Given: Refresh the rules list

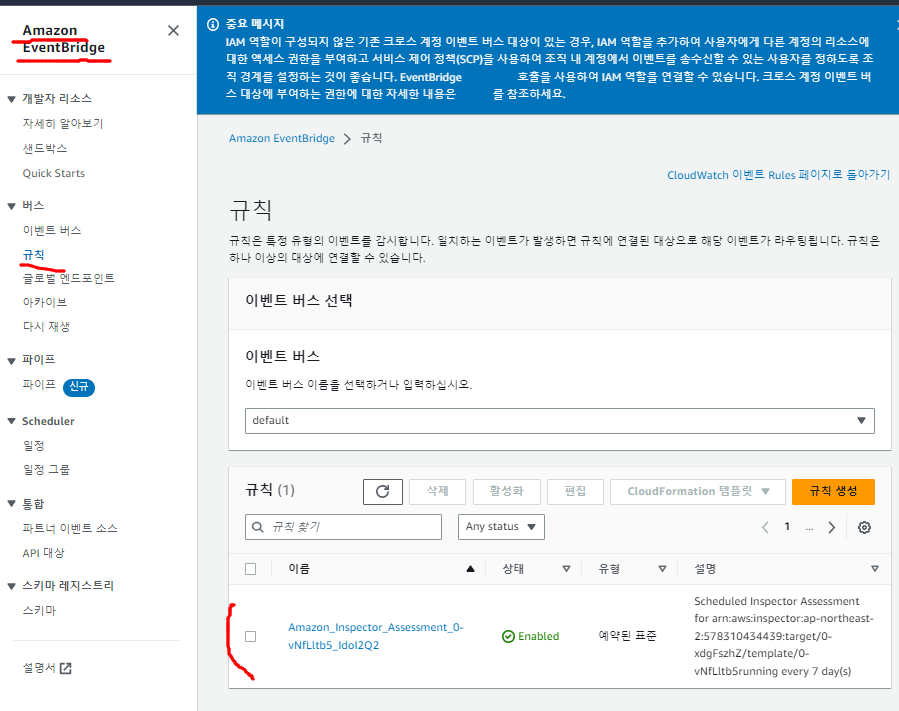Looking at the screenshot, I should [x=382, y=491].
